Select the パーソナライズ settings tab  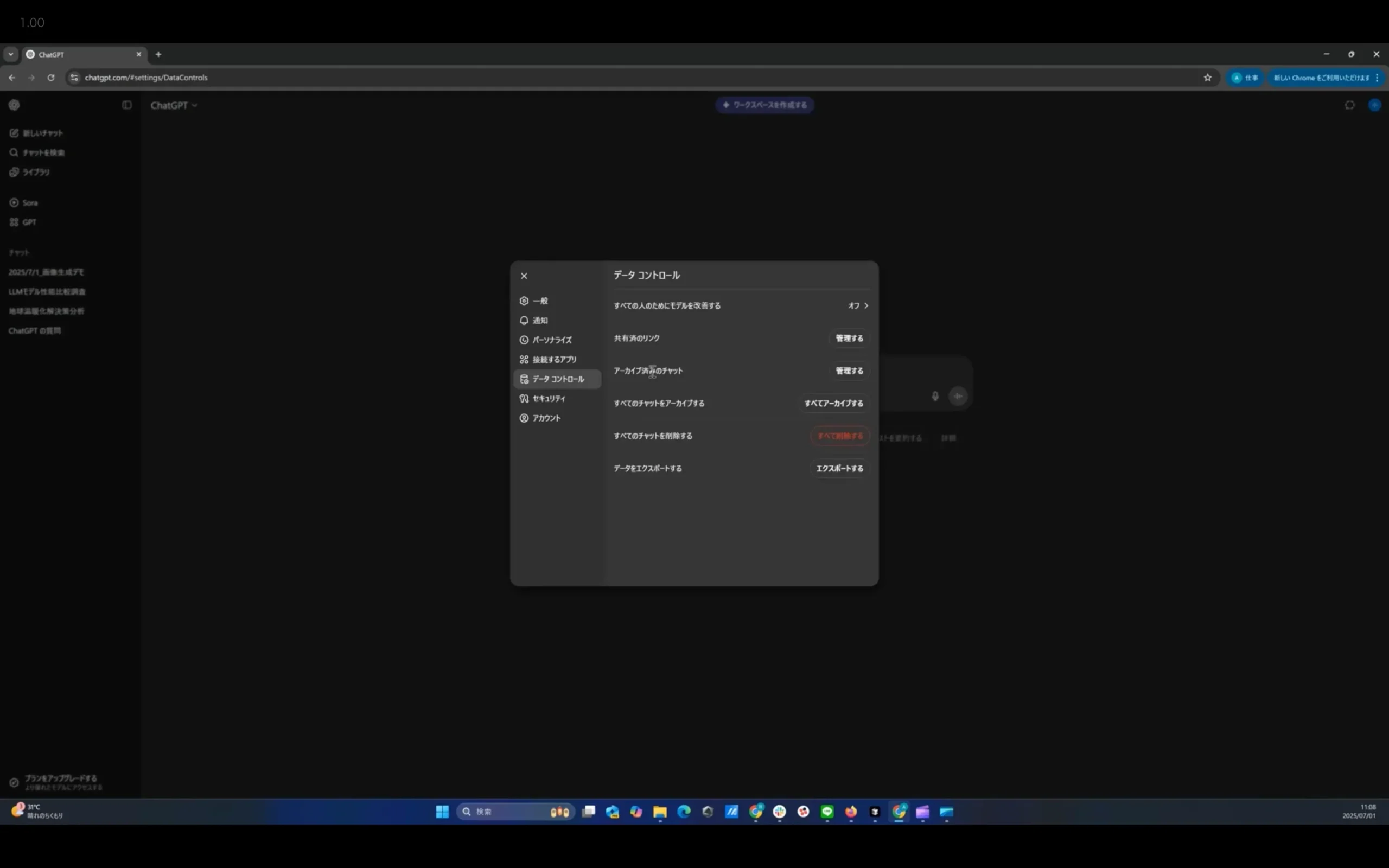551,340
